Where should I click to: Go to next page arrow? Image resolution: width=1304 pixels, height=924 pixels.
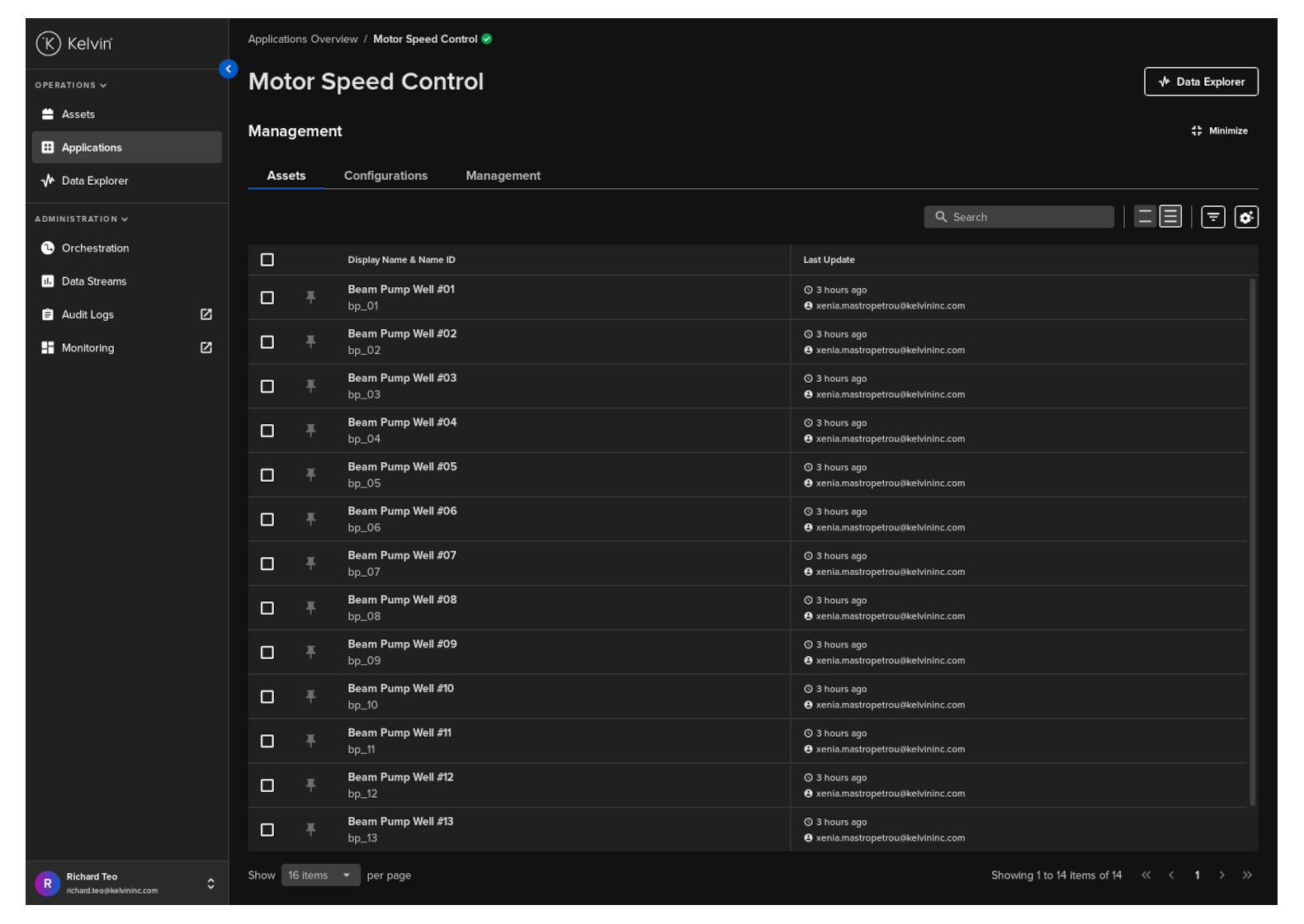1221,875
